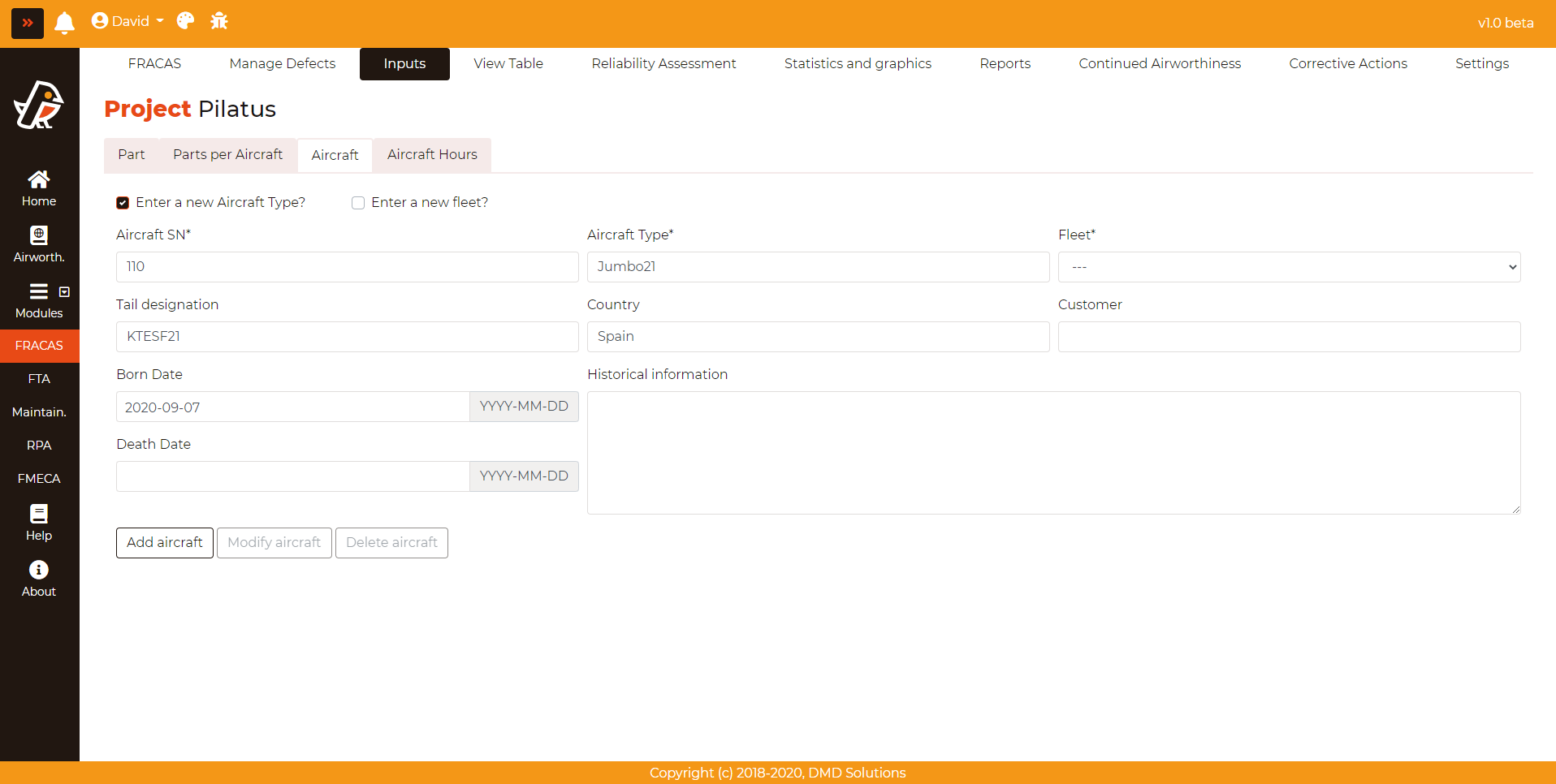The width and height of the screenshot is (1556, 784).
Task: Click the bug report icon
Action: pos(219,21)
